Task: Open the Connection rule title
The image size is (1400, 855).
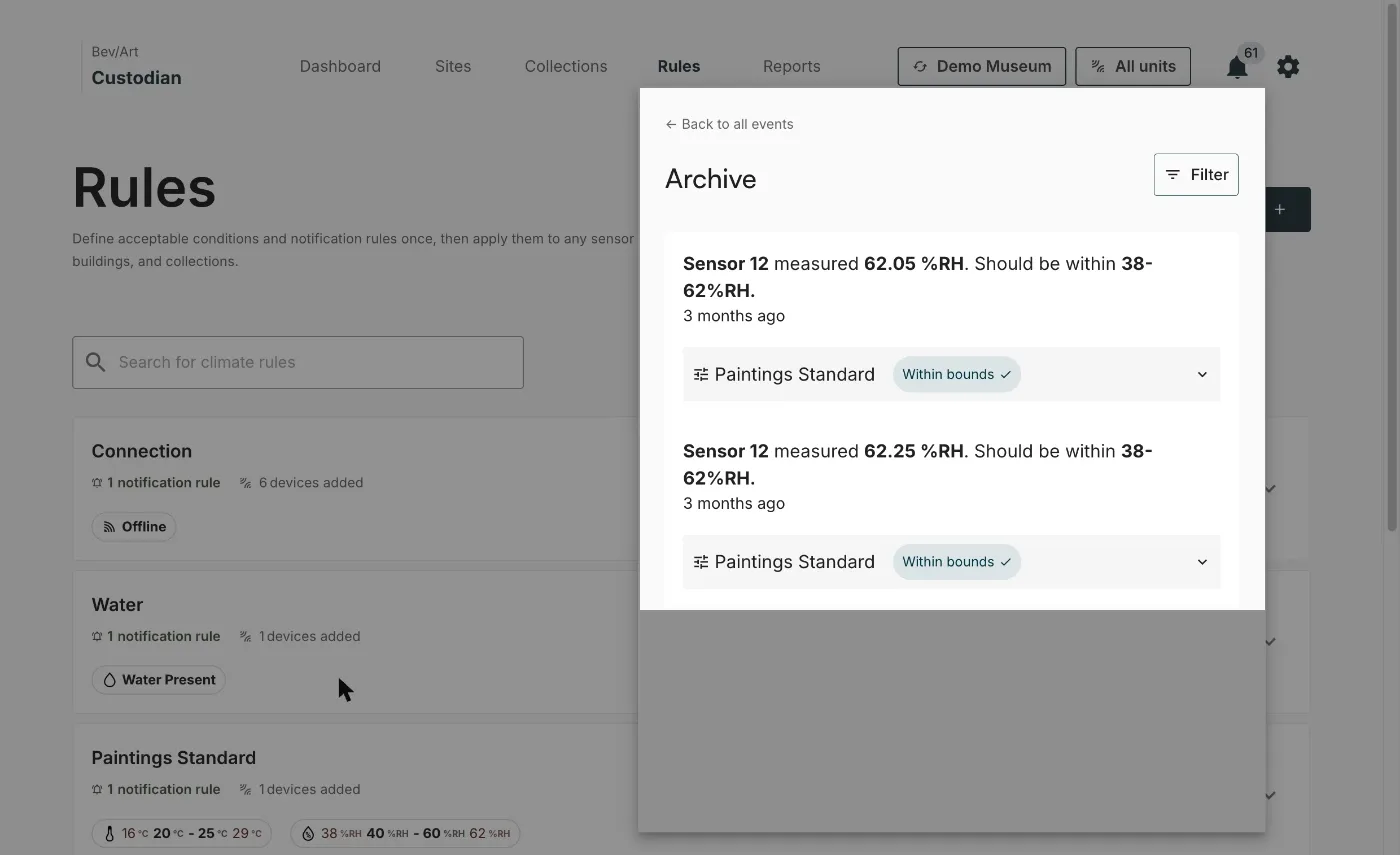Action: pyautogui.click(x=142, y=451)
